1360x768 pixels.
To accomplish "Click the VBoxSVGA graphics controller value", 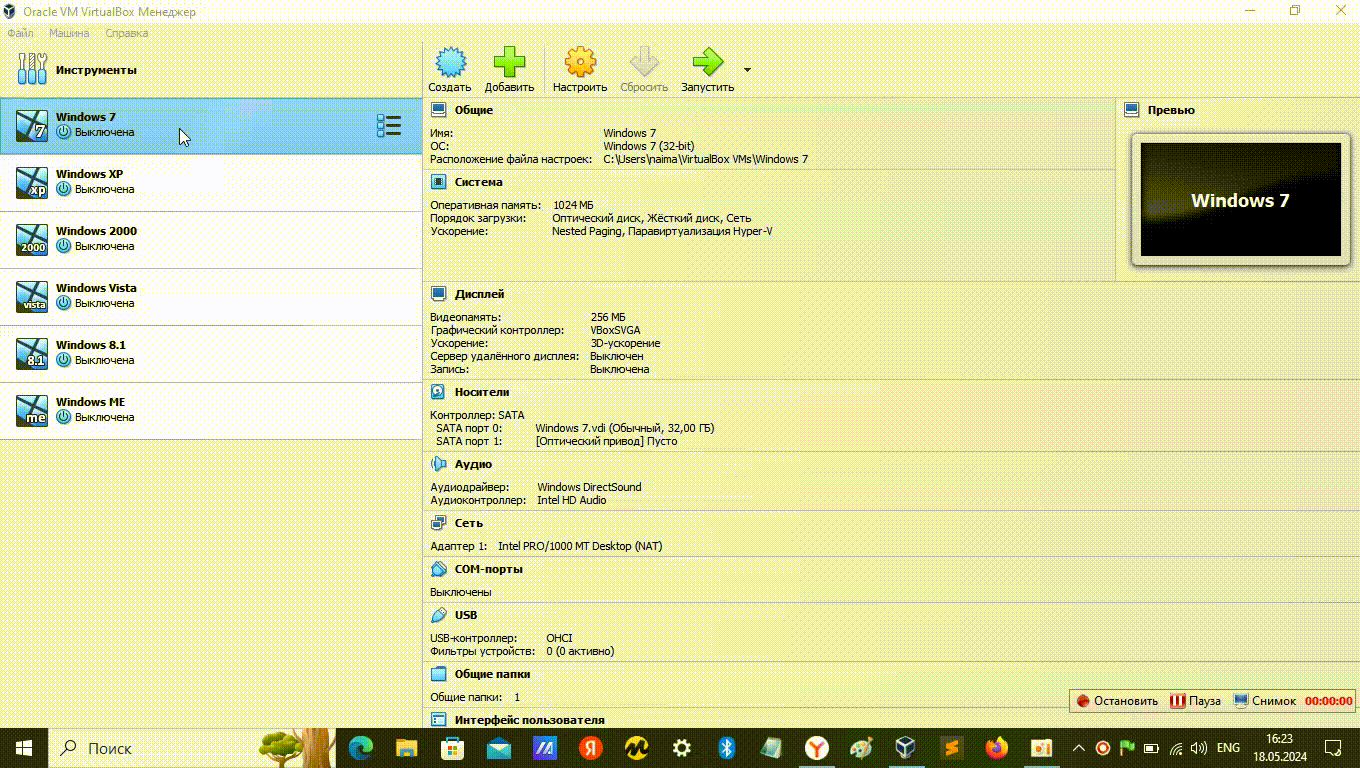I will click(616, 330).
